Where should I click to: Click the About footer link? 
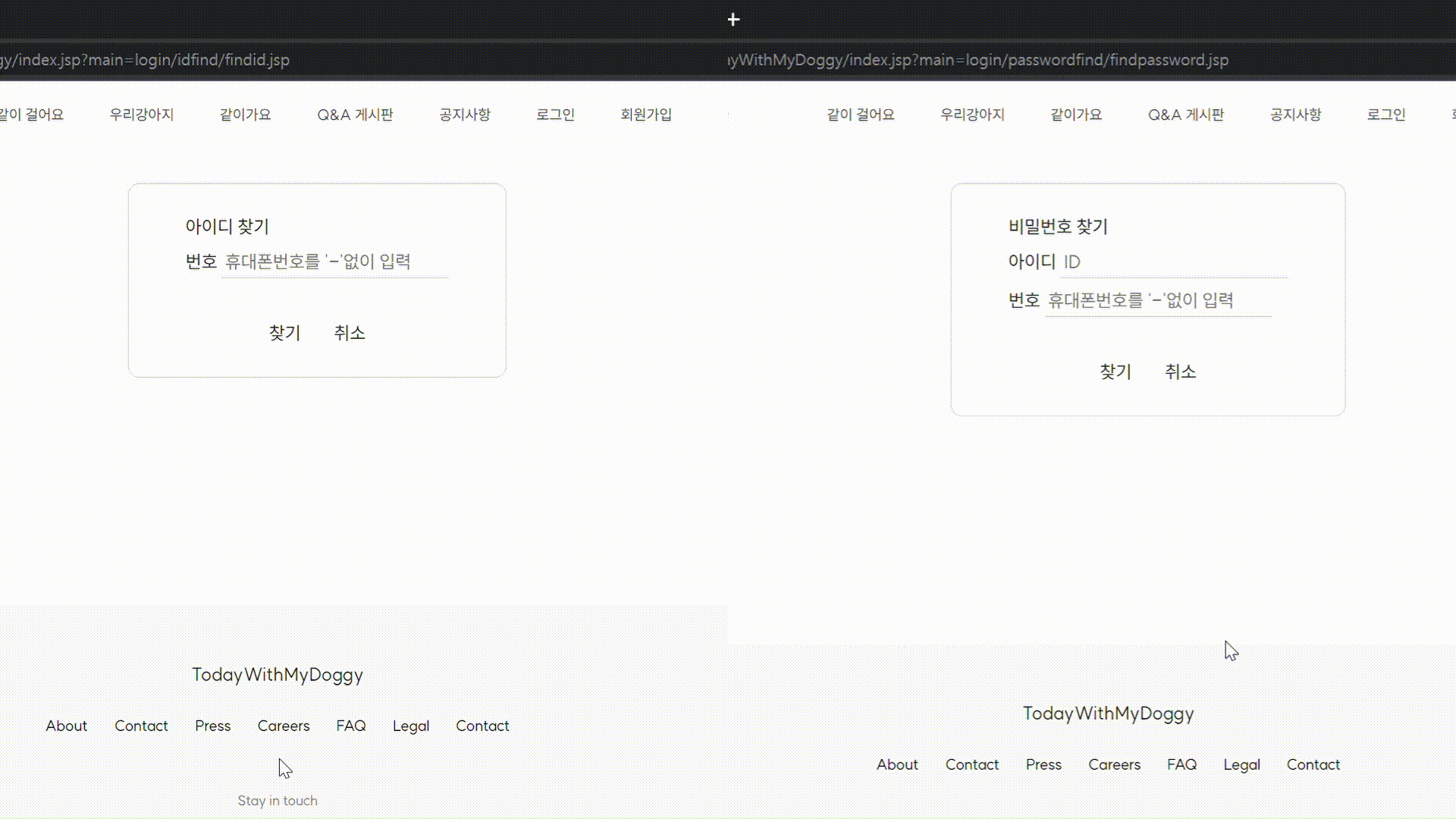pos(67,726)
